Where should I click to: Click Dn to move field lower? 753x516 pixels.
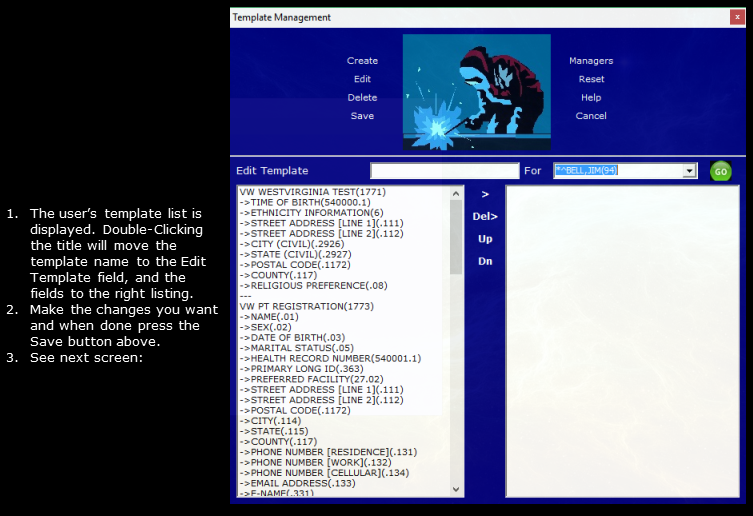point(485,261)
